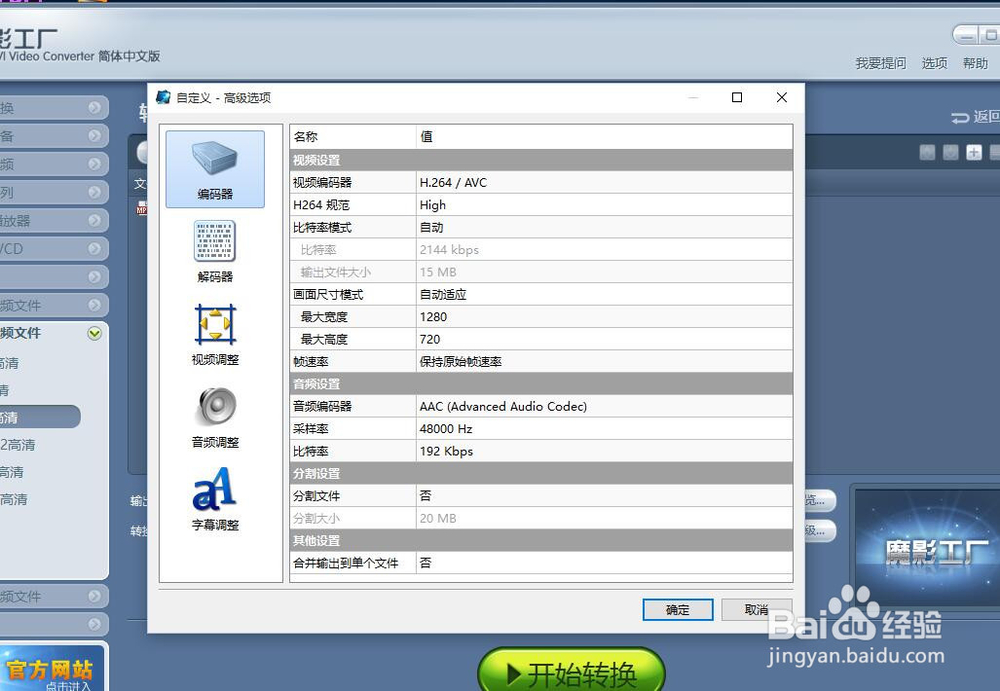Select the 解码器 (Decoder) icon in dialog
1000x691 pixels.
pyautogui.click(x=214, y=250)
